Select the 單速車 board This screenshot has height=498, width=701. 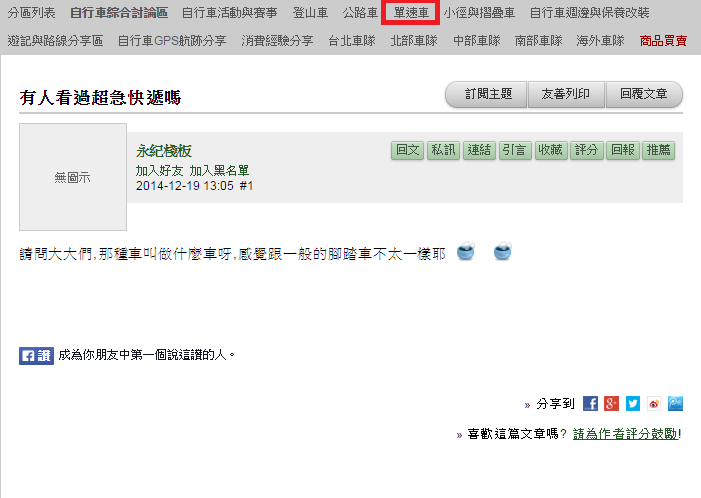(x=411, y=13)
